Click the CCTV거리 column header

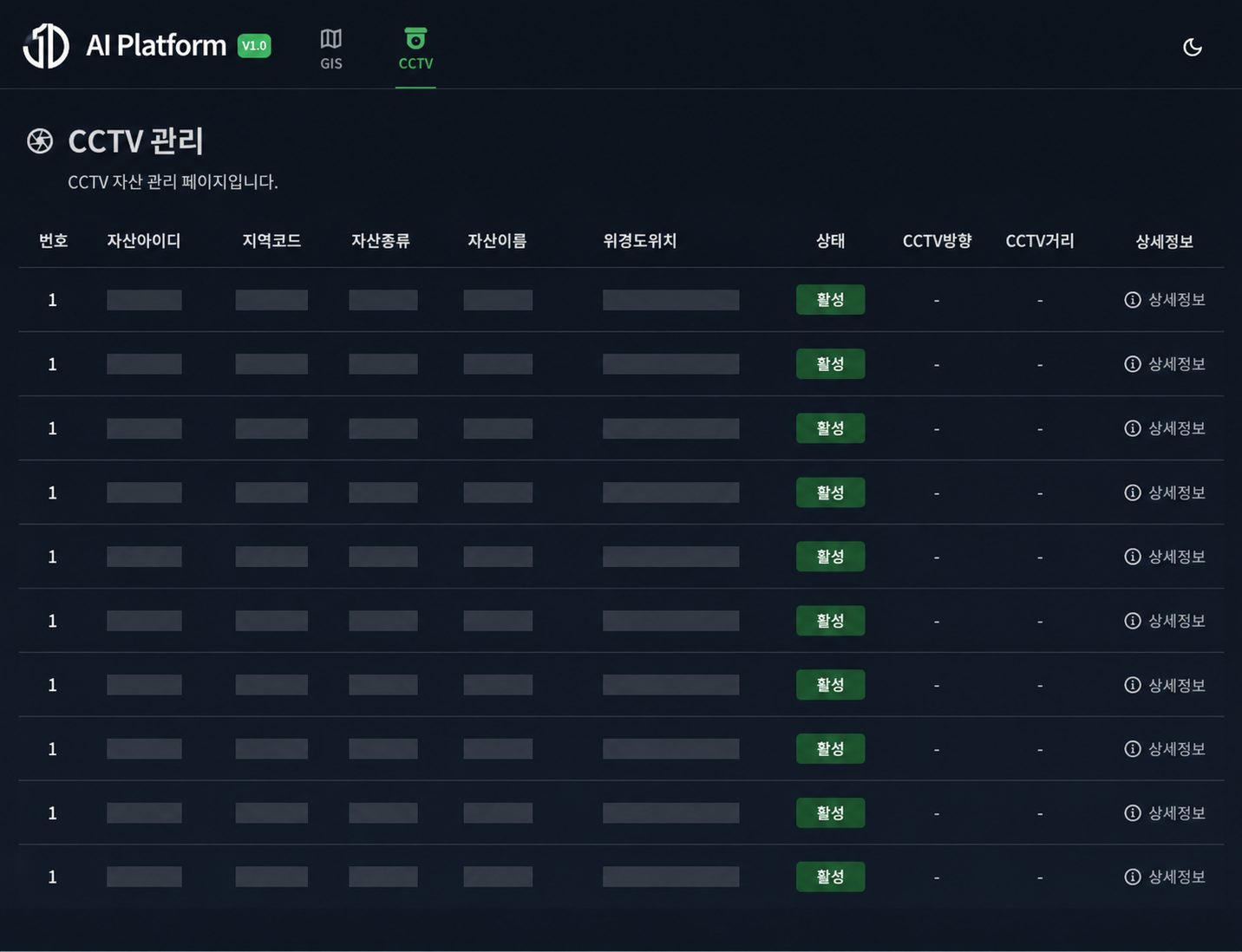click(1040, 241)
